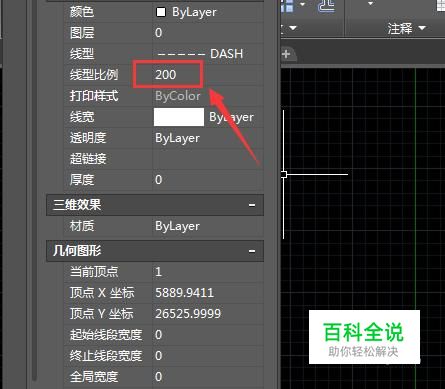Click the empty 超链接 value field
Image resolution: width=445 pixels, height=389 pixels.
click(208, 159)
